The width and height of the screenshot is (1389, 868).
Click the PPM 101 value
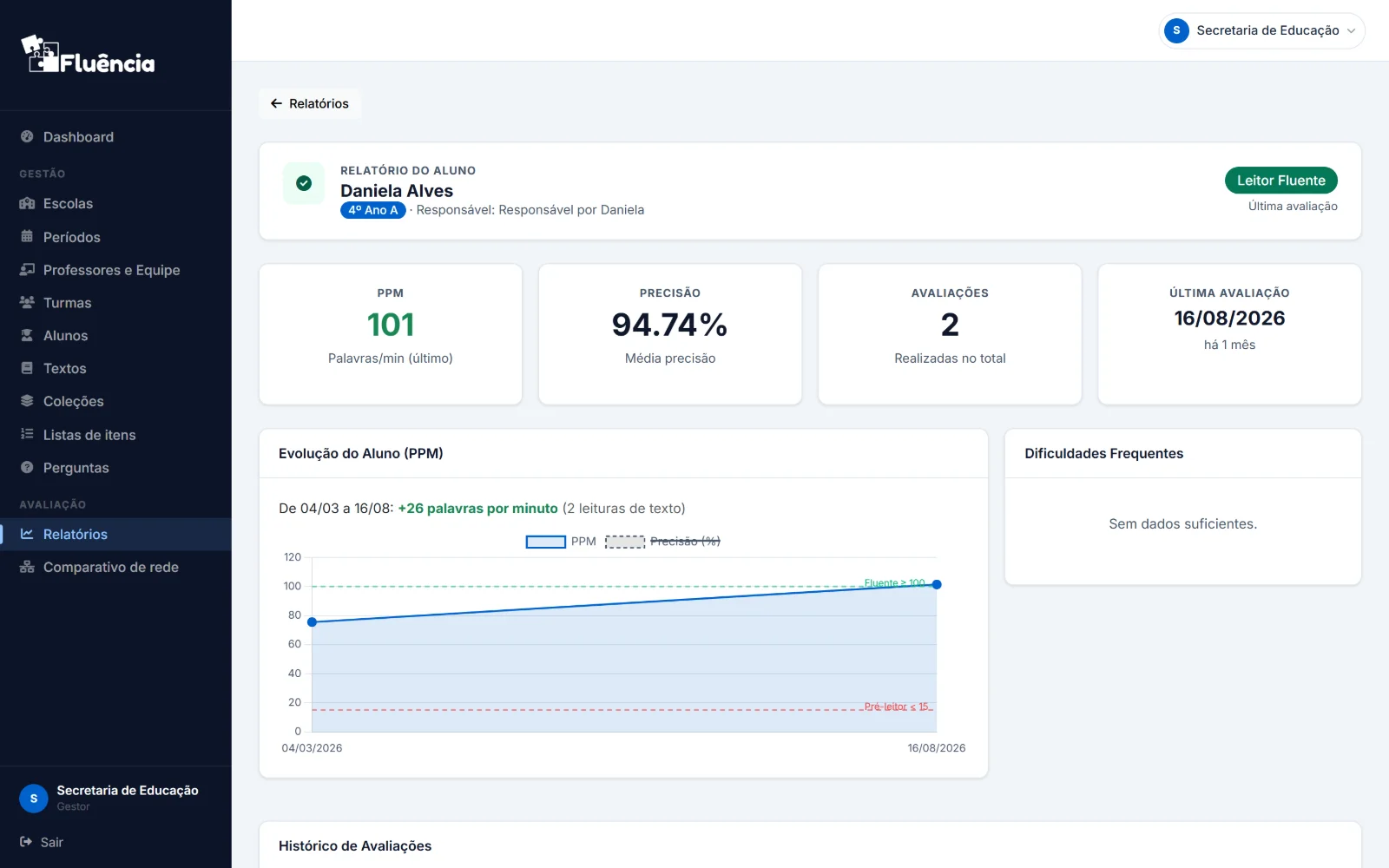391,325
